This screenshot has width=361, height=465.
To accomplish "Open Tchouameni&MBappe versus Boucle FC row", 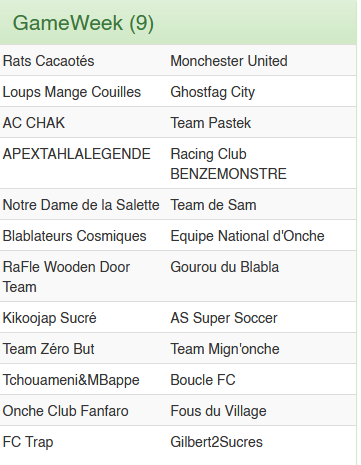I will 178,379.
